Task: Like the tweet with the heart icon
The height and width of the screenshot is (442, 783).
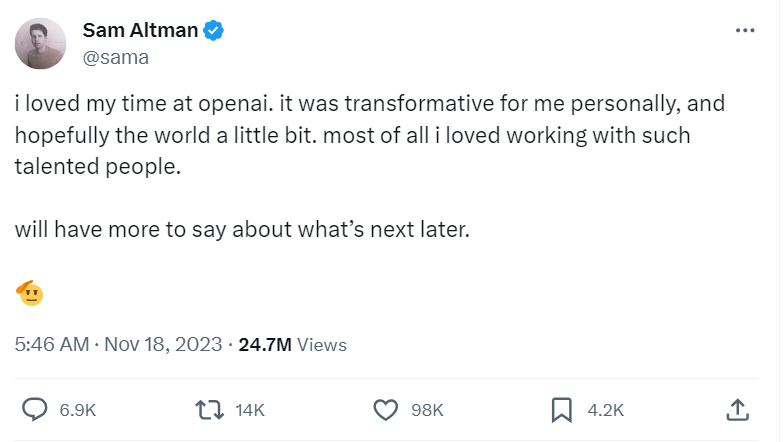Action: pos(386,409)
